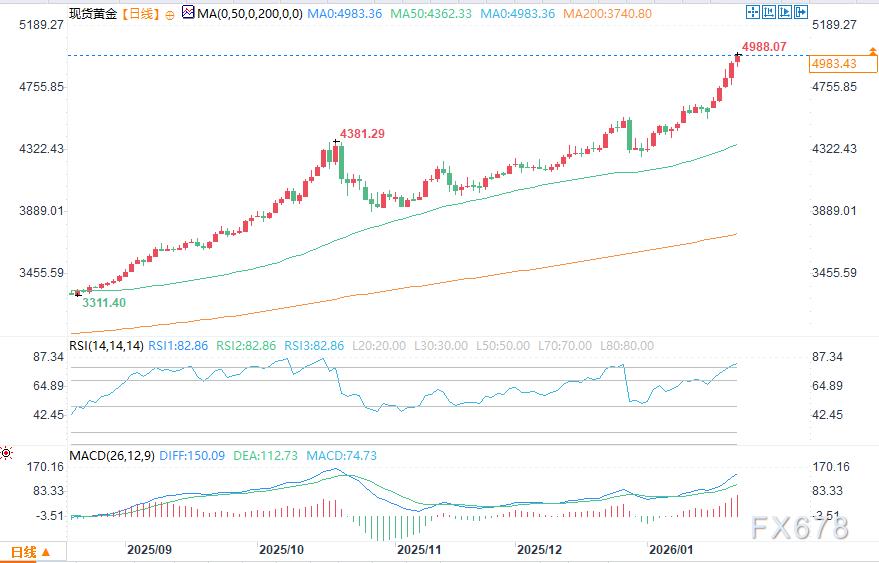
Task: Click the orange circle minus icon after 日线
Action: pyautogui.click(x=167, y=15)
